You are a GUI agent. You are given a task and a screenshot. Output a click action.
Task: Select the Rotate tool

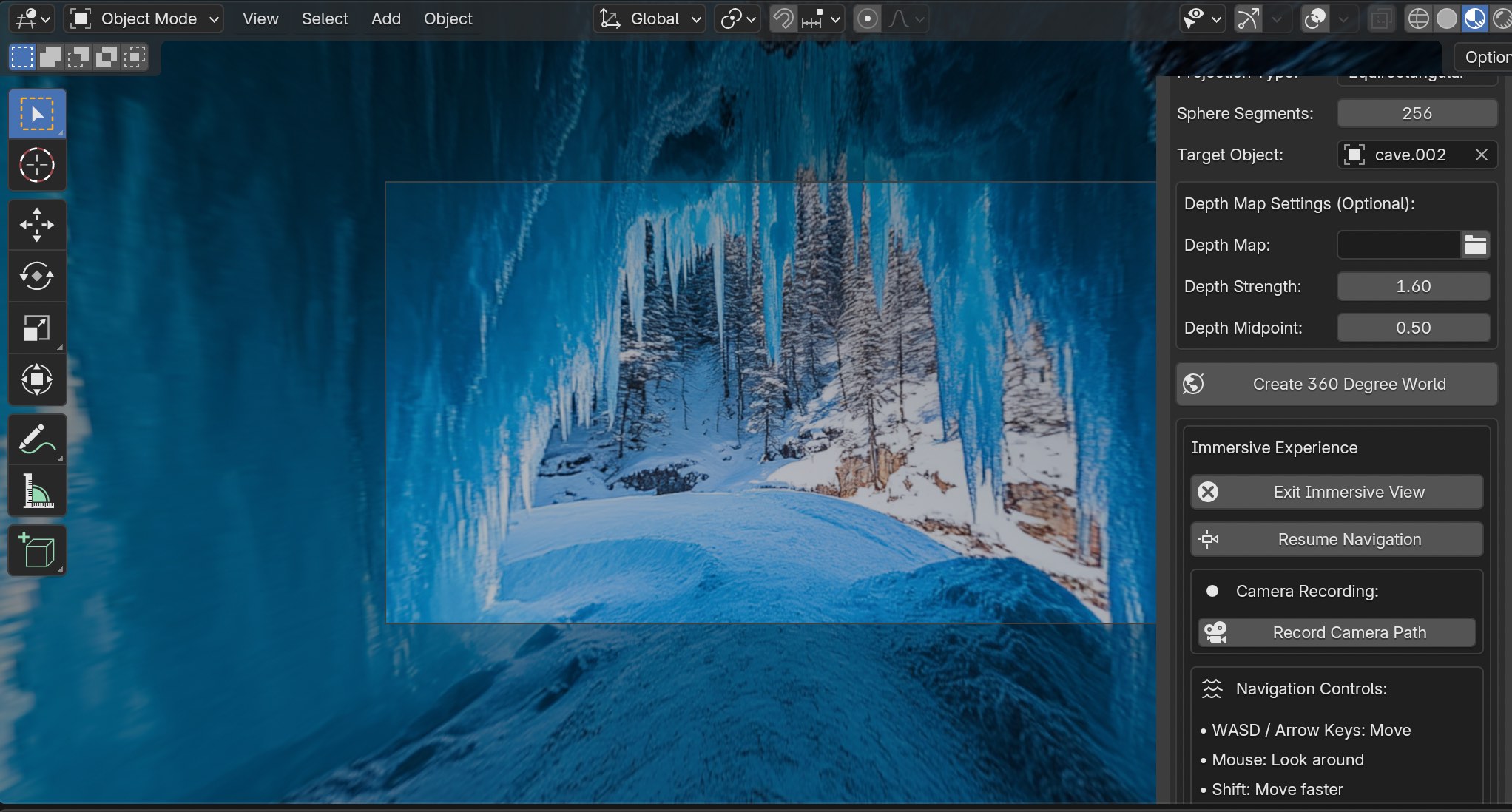pos(37,276)
